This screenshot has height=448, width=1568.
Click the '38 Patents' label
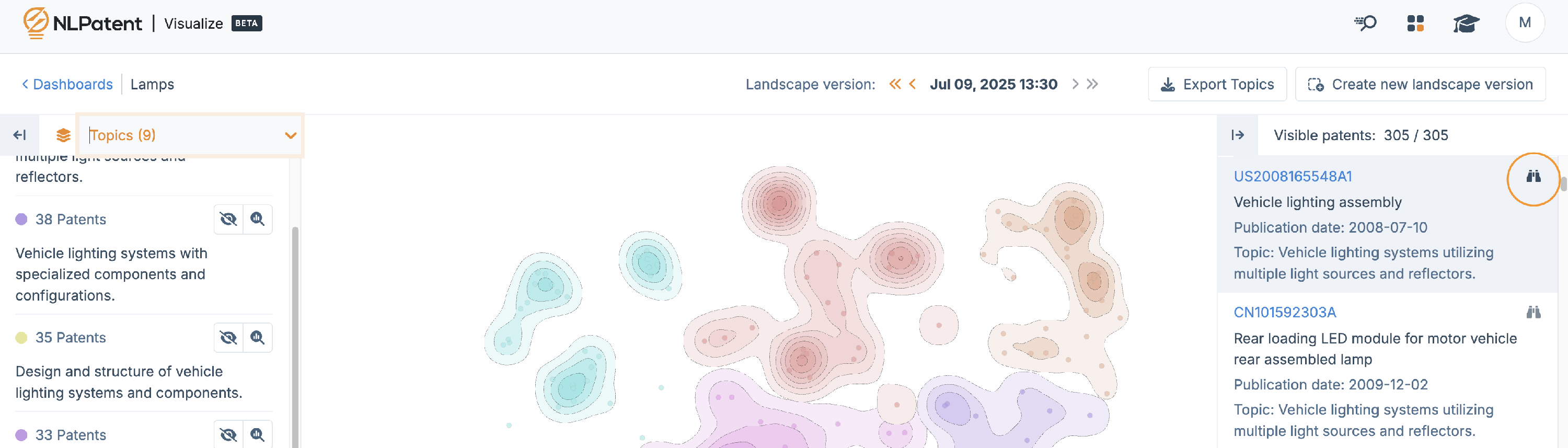(71, 219)
